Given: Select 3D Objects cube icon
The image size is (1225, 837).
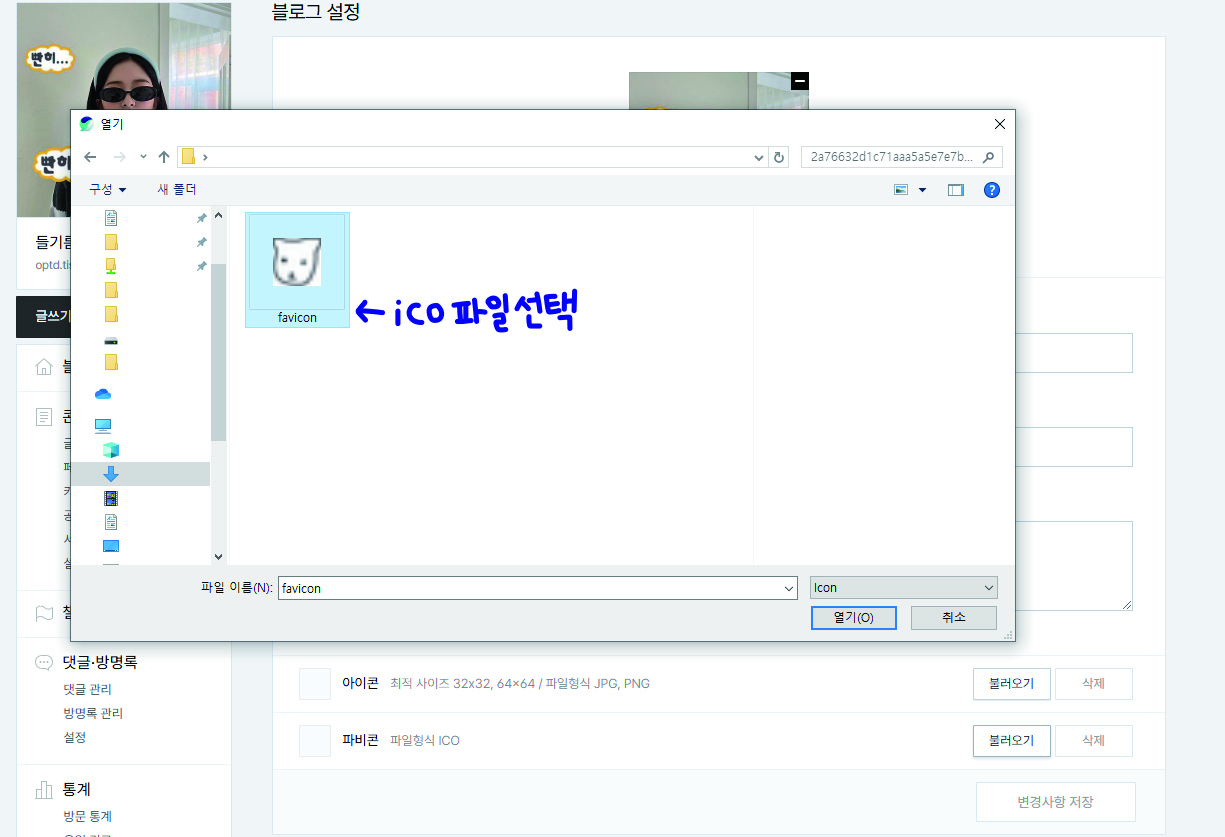Looking at the screenshot, I should pyautogui.click(x=111, y=450).
